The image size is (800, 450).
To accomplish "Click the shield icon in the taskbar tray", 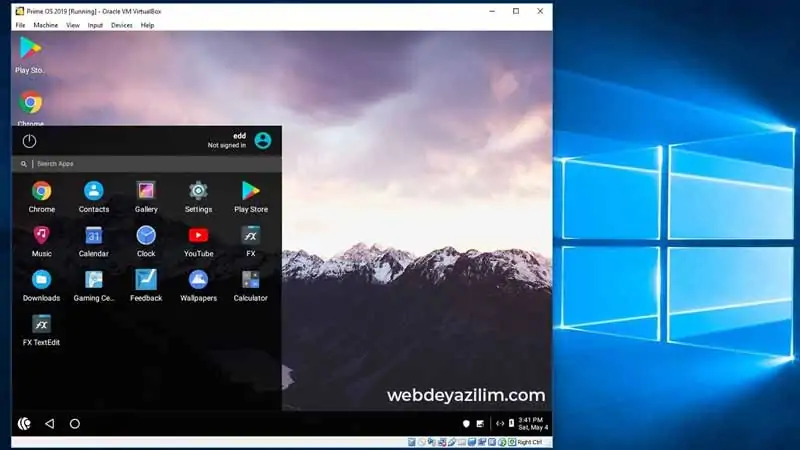I will pyautogui.click(x=466, y=423).
